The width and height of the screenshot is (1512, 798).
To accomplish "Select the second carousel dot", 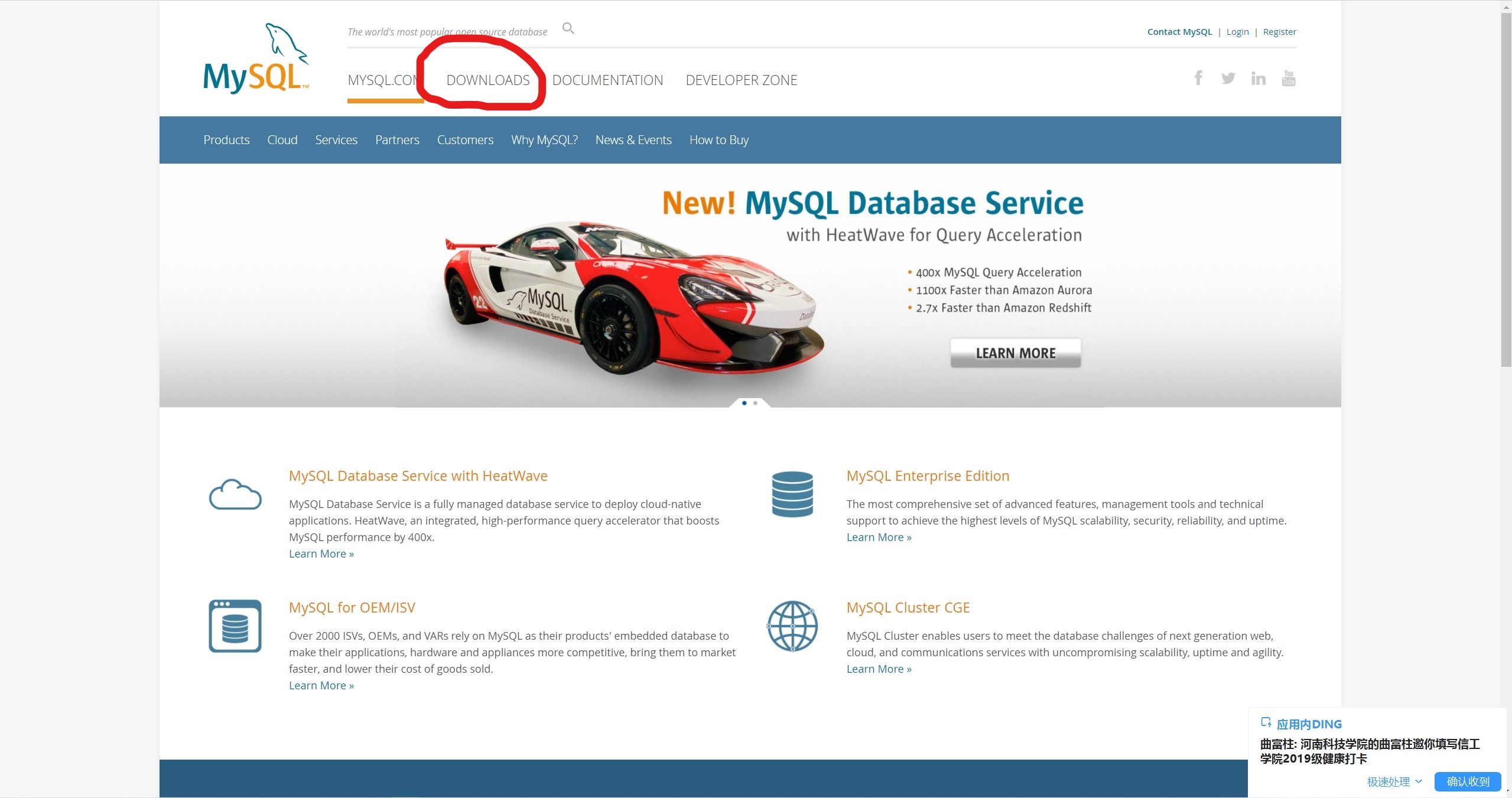I will (755, 403).
